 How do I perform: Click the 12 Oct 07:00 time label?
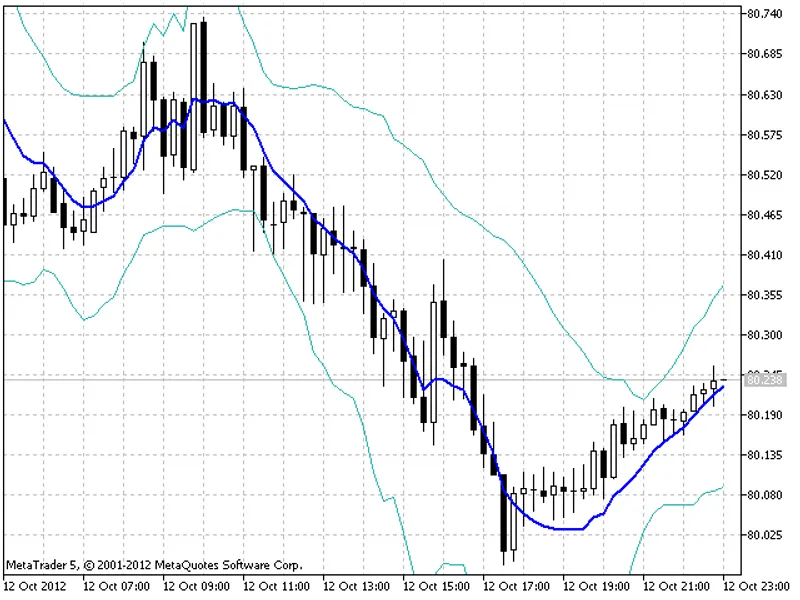116,586
